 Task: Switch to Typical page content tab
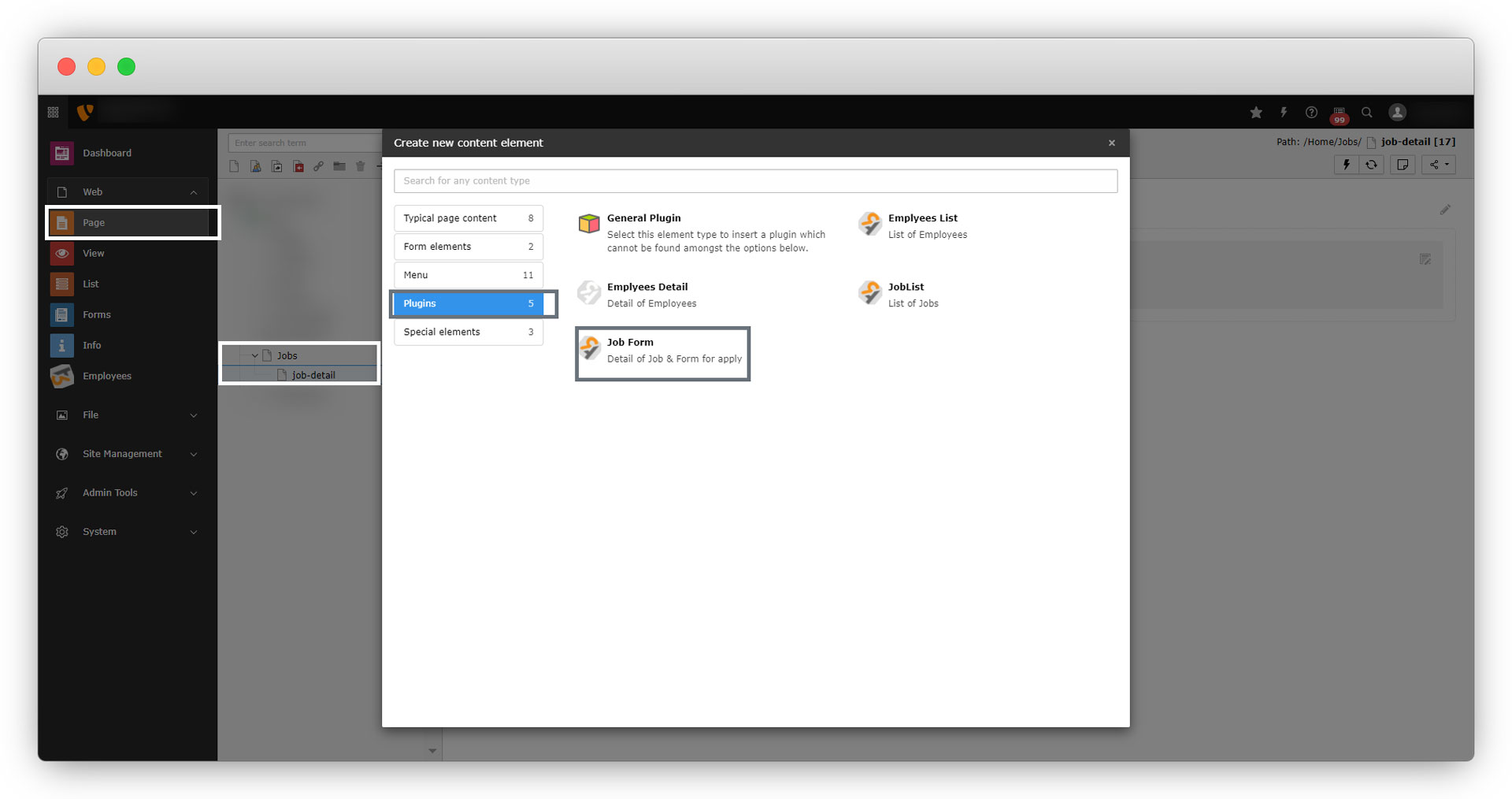(x=468, y=218)
